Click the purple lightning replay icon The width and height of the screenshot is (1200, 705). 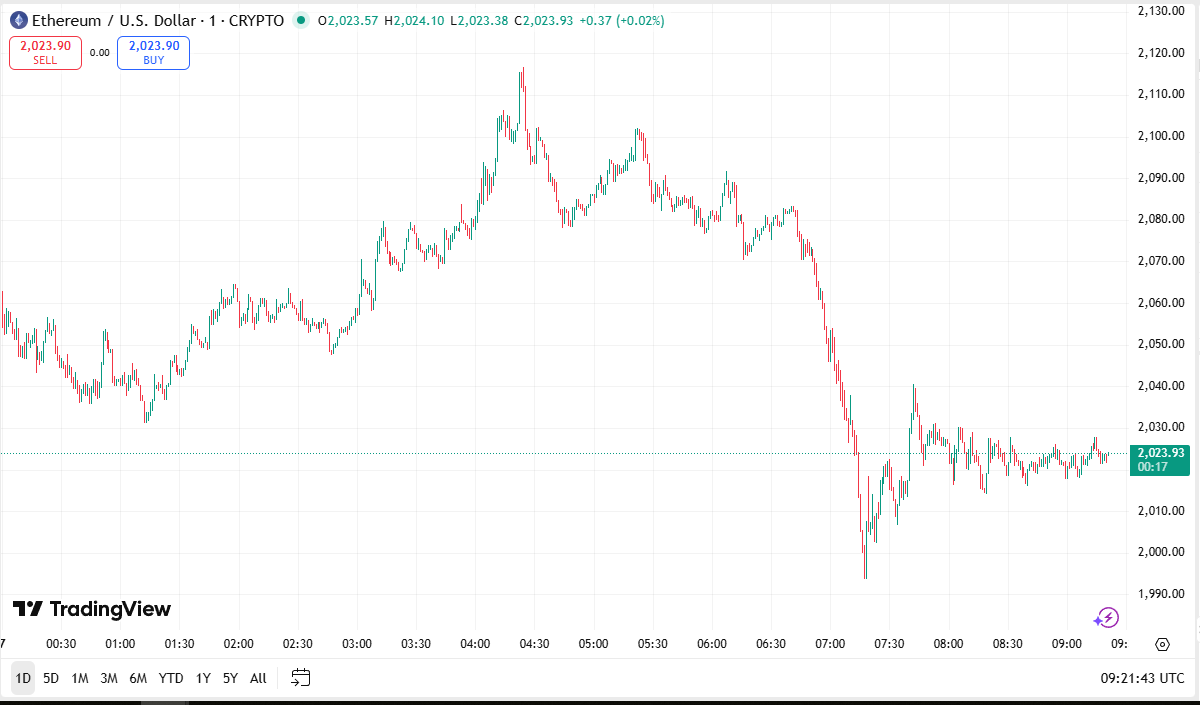pos(1106,617)
